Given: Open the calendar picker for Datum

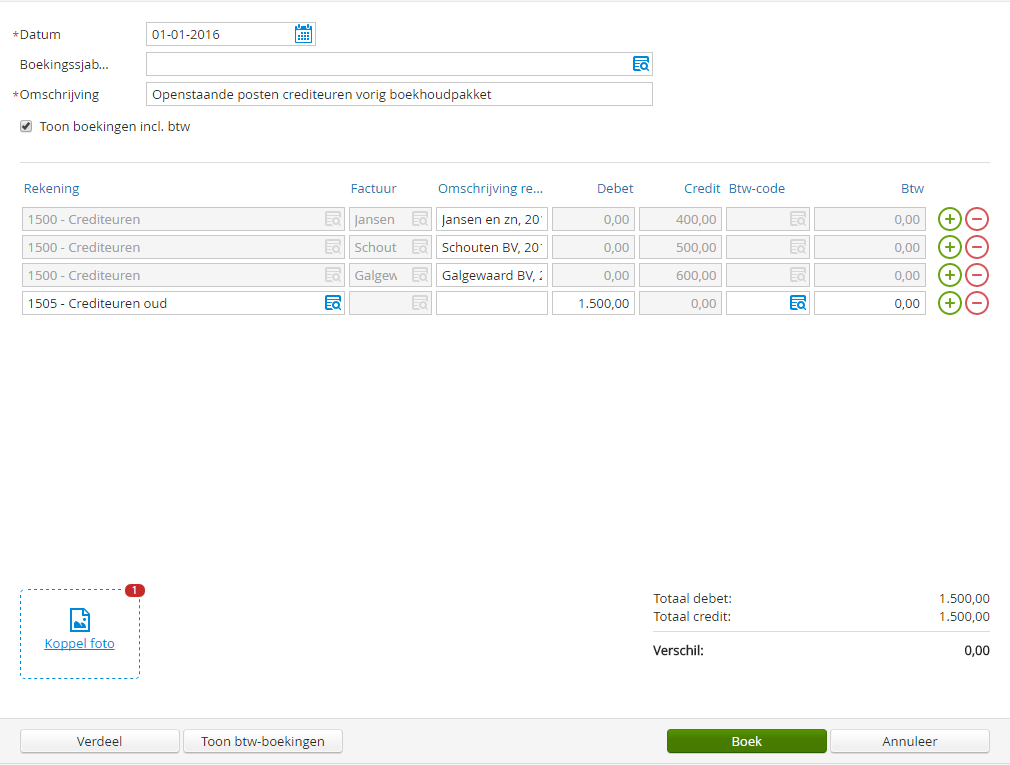Looking at the screenshot, I should pyautogui.click(x=303, y=35).
